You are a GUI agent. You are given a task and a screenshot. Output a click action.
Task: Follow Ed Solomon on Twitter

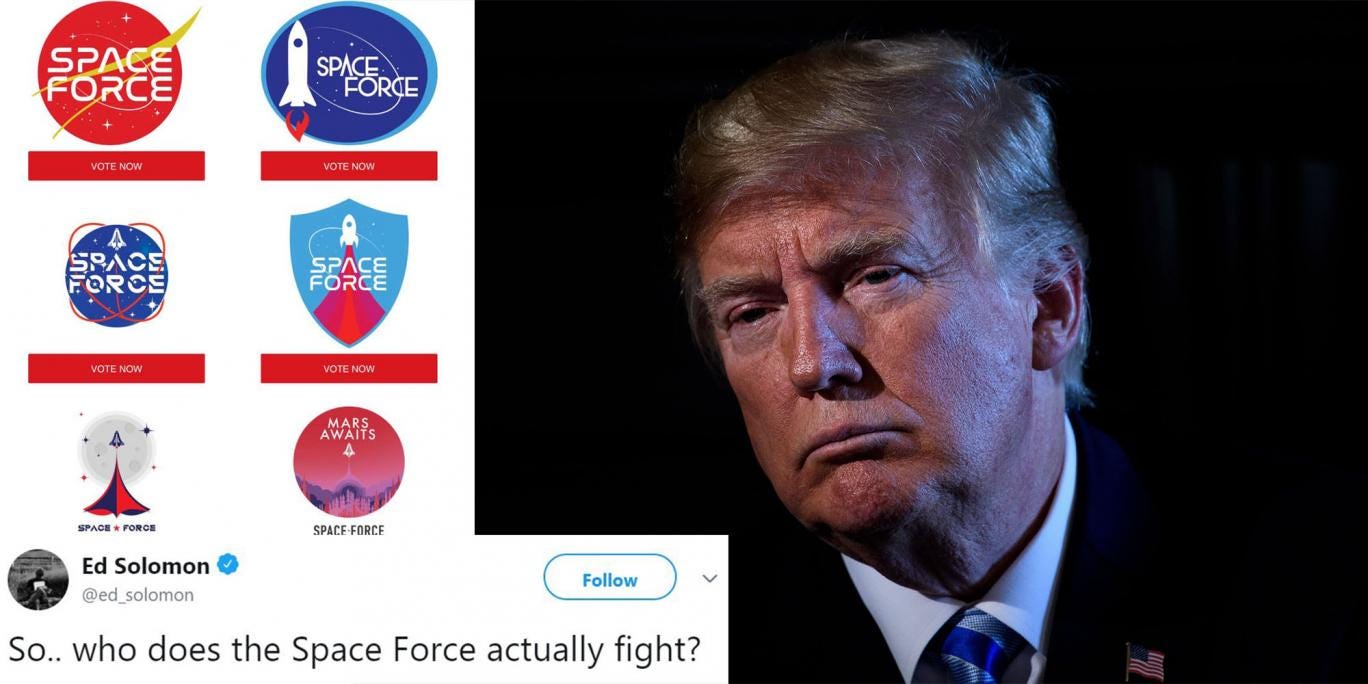click(x=610, y=579)
